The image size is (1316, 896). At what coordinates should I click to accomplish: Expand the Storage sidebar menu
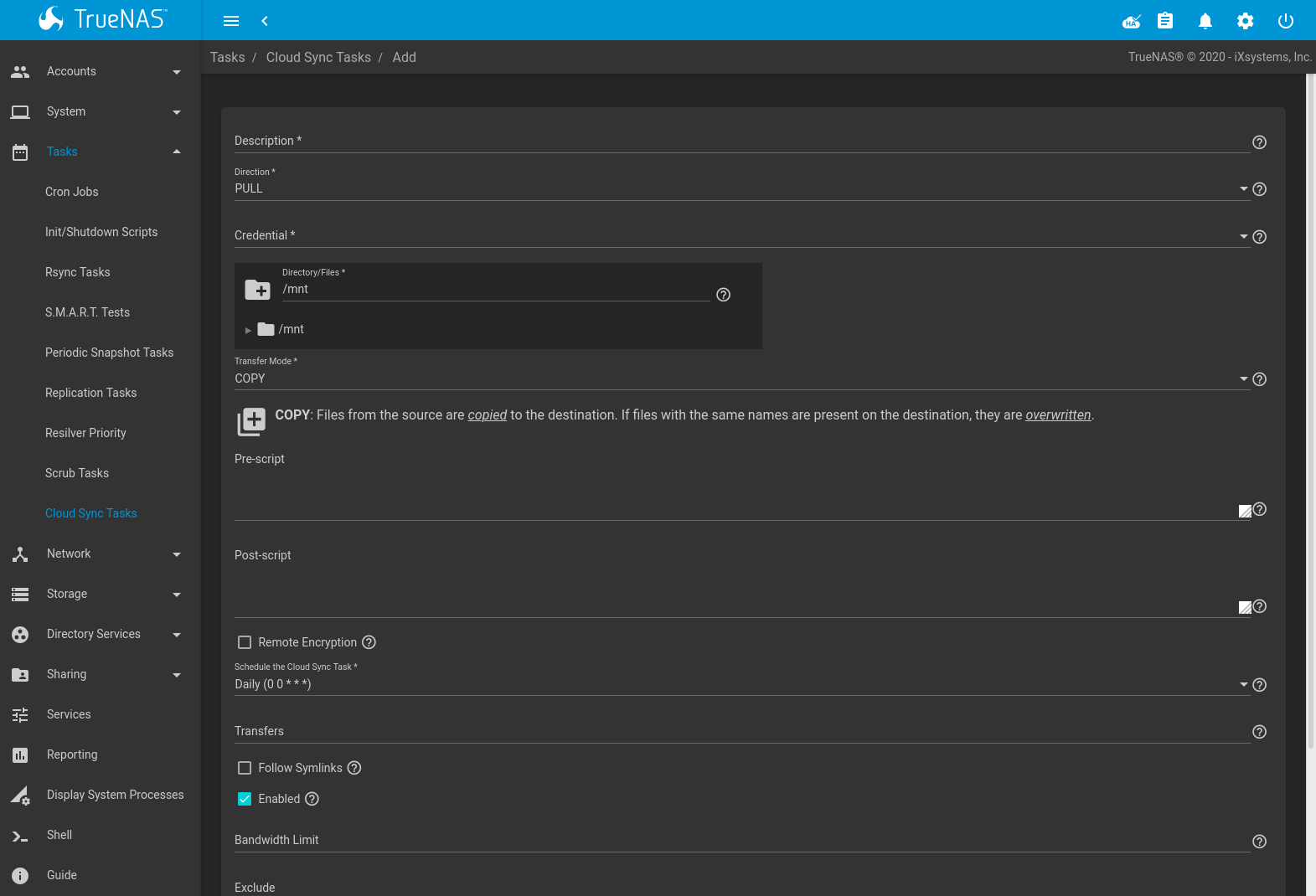pos(101,594)
